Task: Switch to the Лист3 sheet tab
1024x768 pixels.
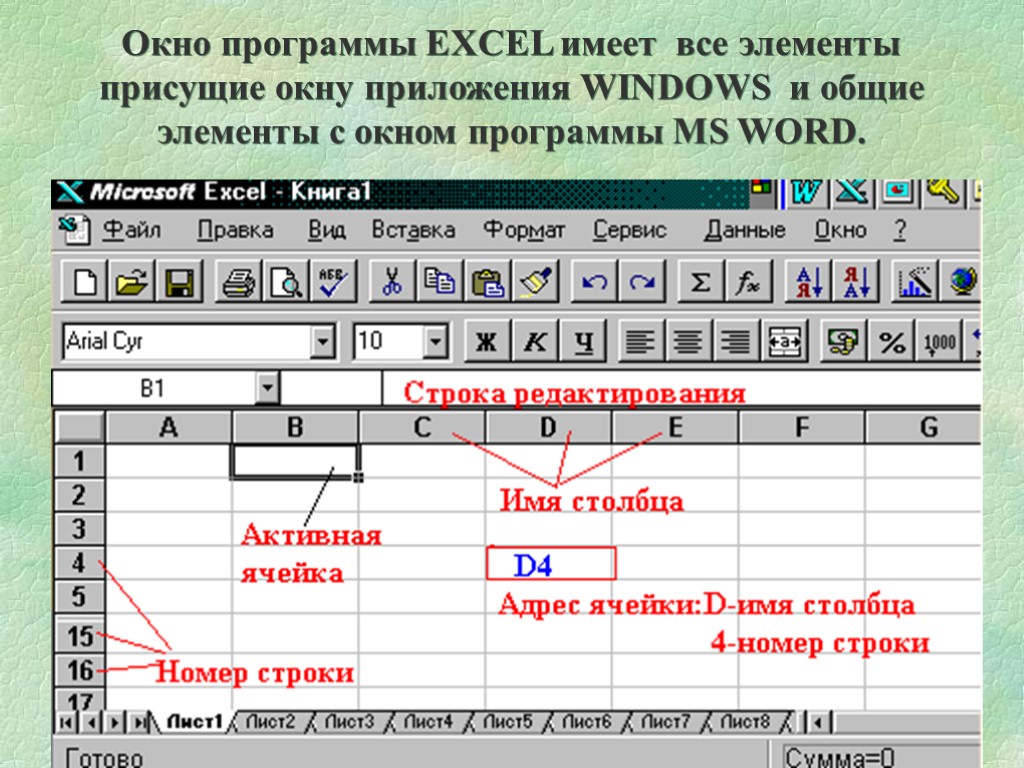Action: click(349, 722)
